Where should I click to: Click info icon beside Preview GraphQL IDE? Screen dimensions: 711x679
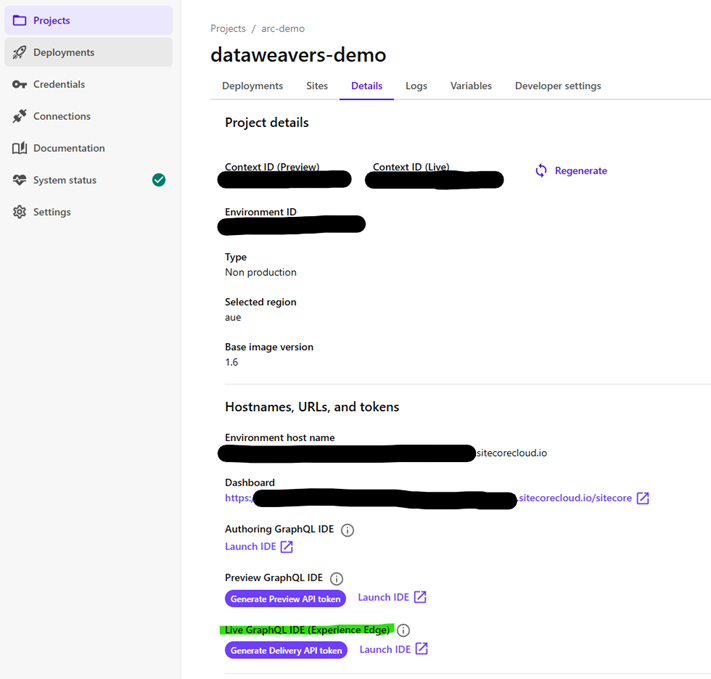pos(337,579)
